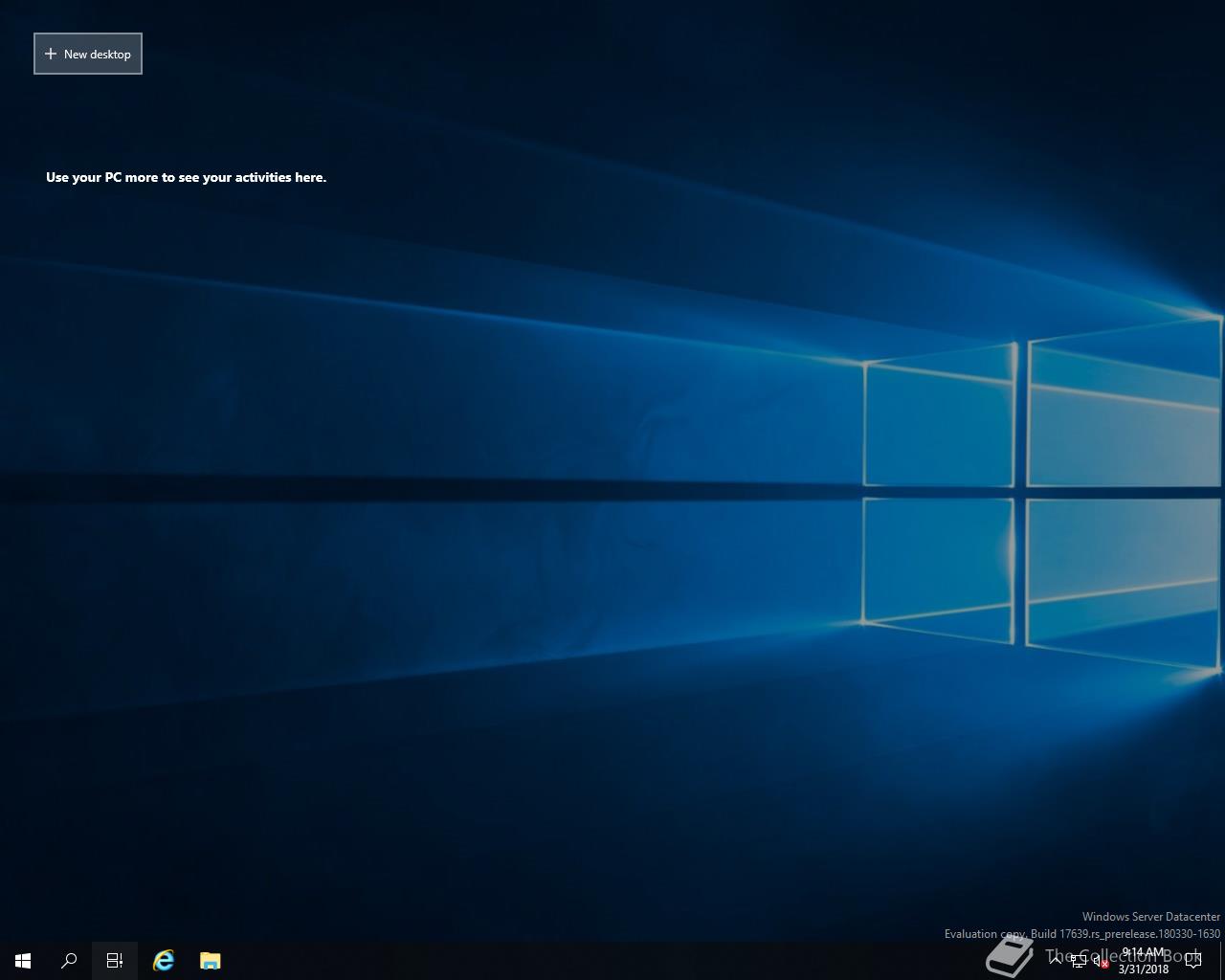The width and height of the screenshot is (1225, 980).
Task: Open the Action Center notifications icon
Action: 1193,961
